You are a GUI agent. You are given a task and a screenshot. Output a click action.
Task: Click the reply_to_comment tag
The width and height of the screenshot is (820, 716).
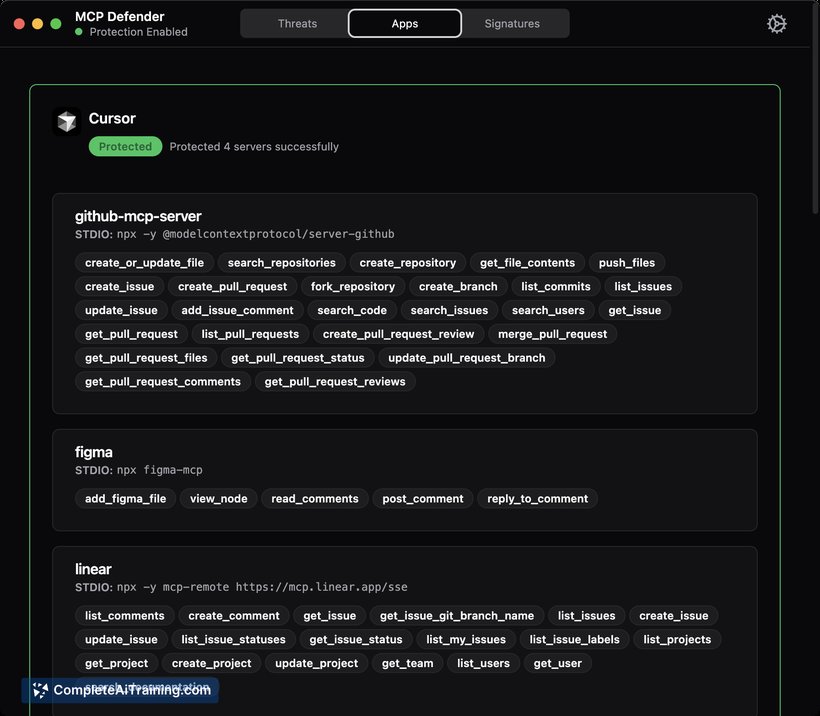(x=538, y=498)
